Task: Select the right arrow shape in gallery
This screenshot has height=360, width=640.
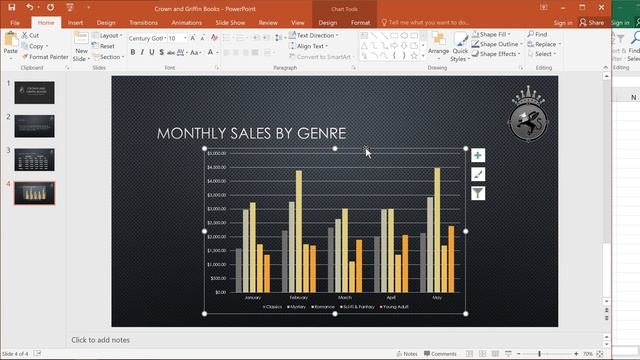Action: point(394,46)
